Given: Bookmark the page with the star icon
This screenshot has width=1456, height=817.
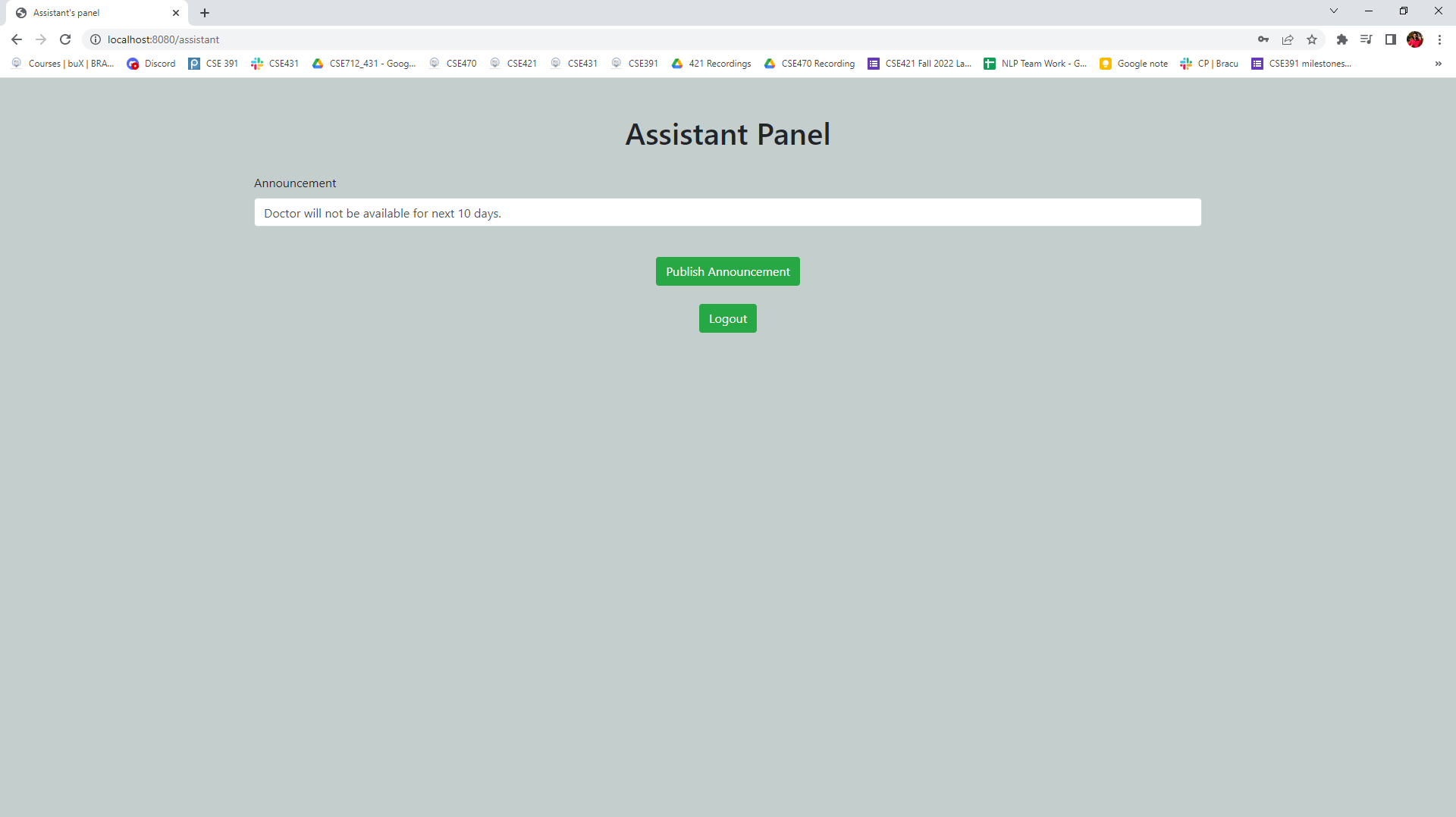Looking at the screenshot, I should tap(1312, 39).
